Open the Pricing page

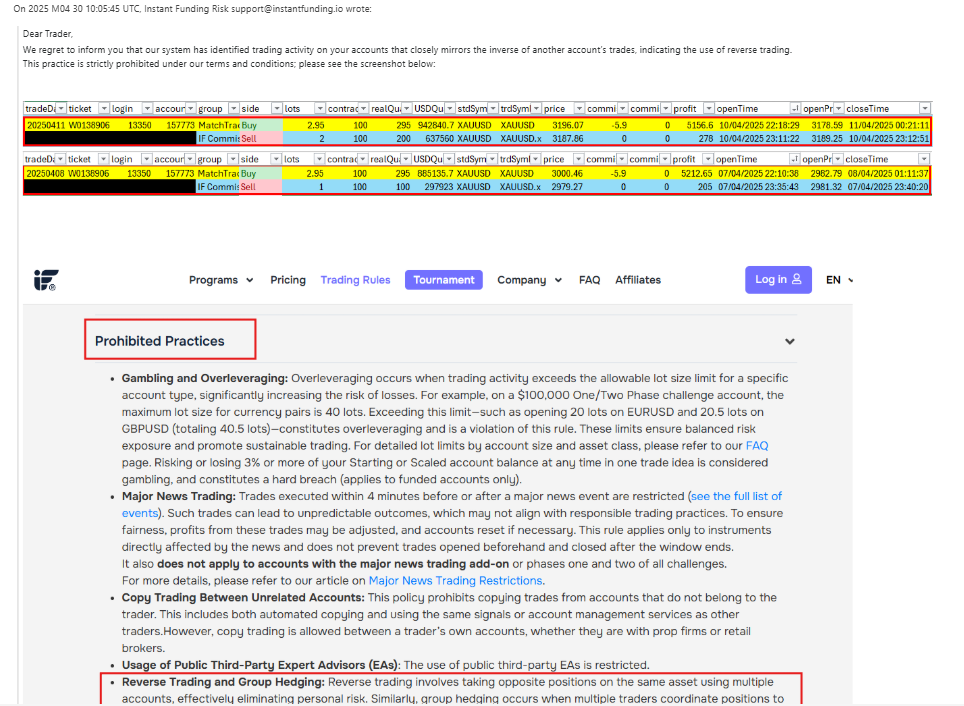tap(288, 280)
